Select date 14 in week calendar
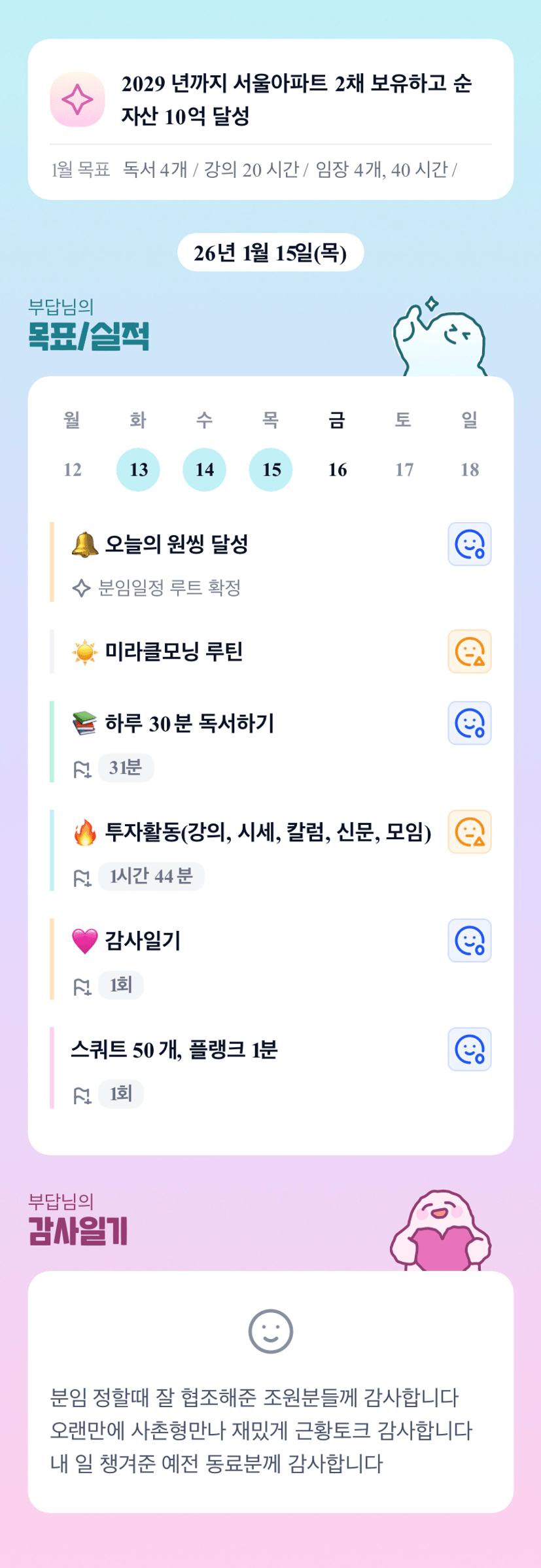541x1568 pixels. (205, 470)
